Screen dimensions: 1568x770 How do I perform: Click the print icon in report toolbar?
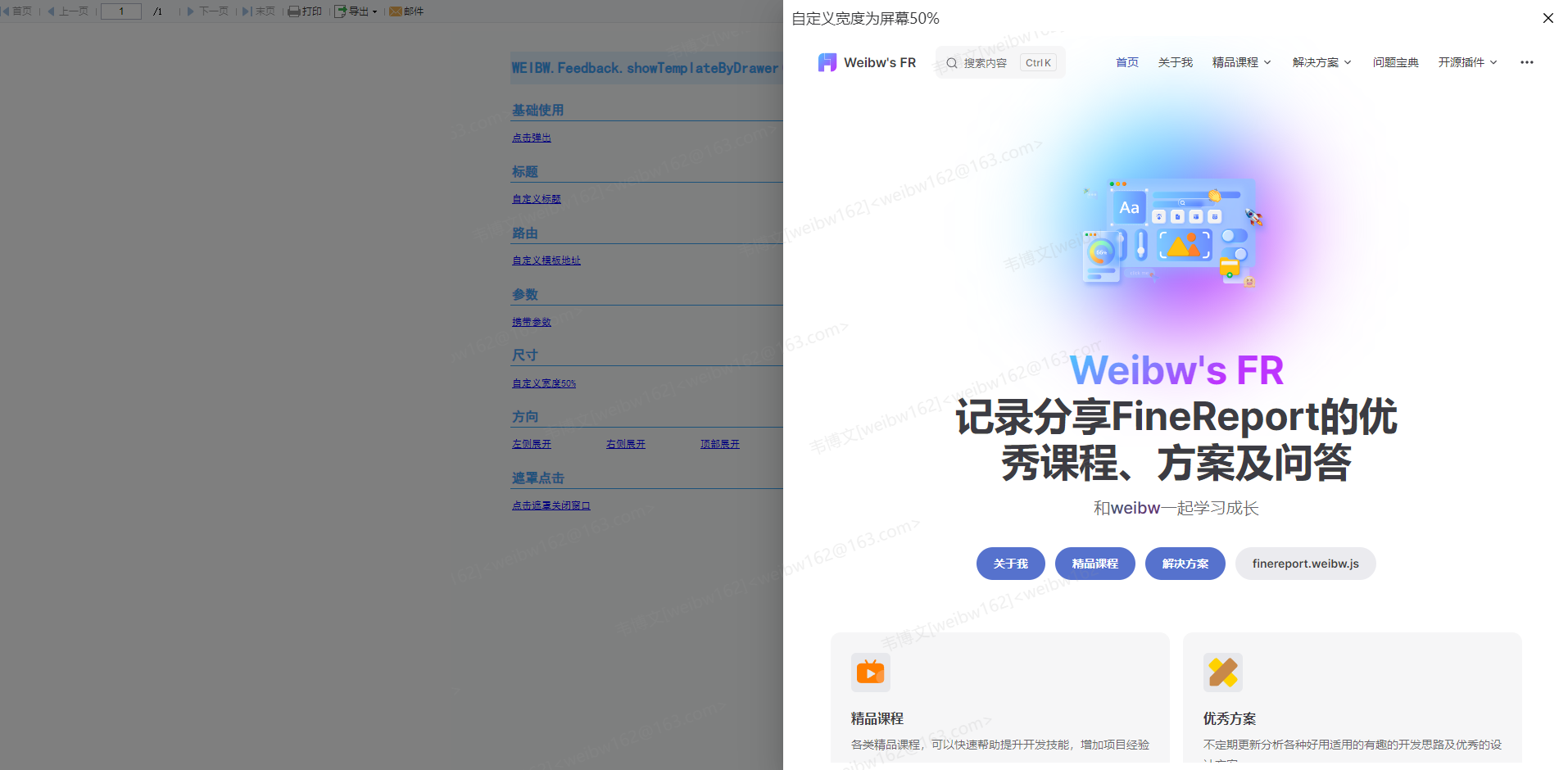click(x=293, y=11)
